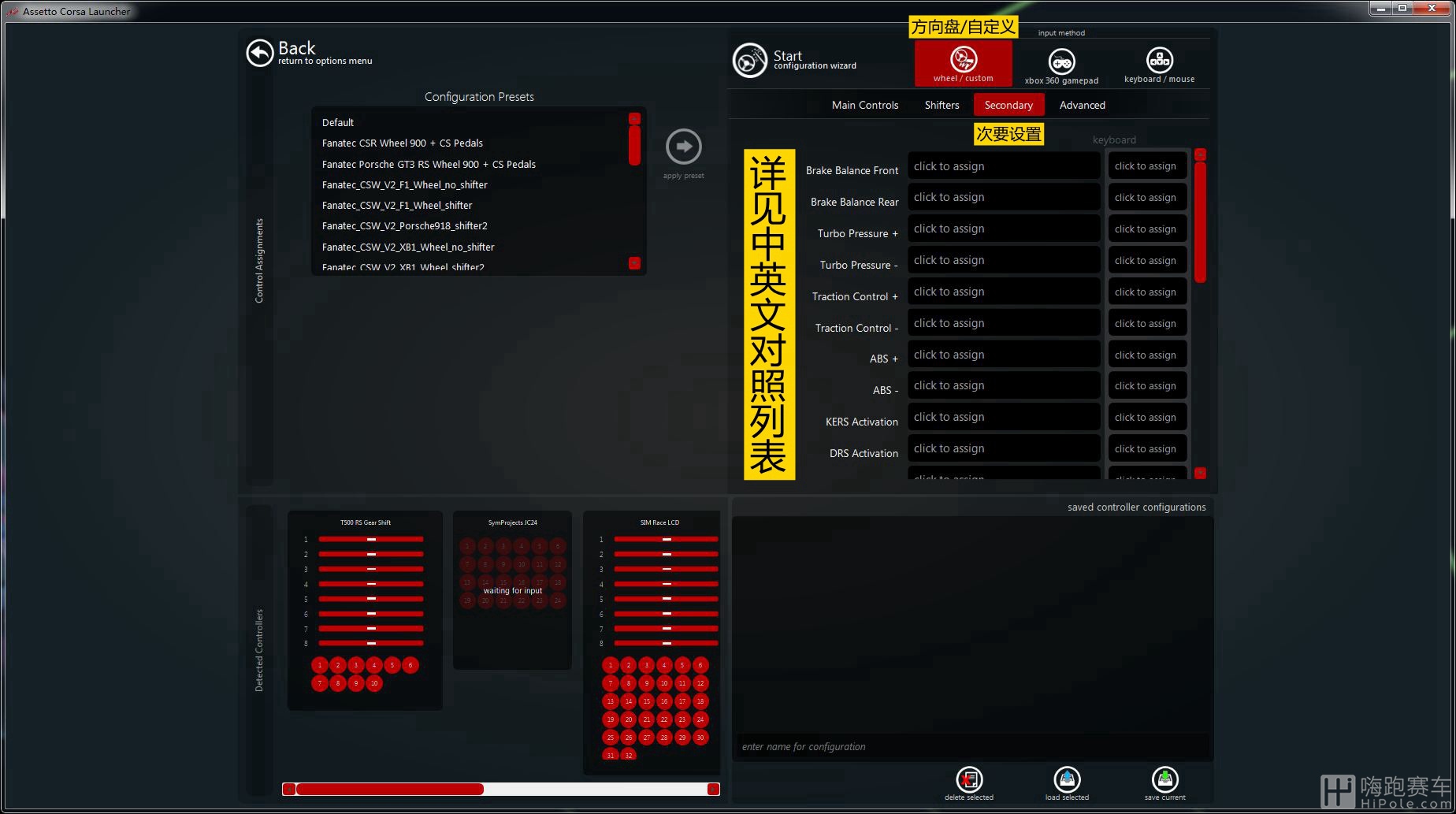Click the Back arrow icon
1456x814 pixels.
click(259, 53)
